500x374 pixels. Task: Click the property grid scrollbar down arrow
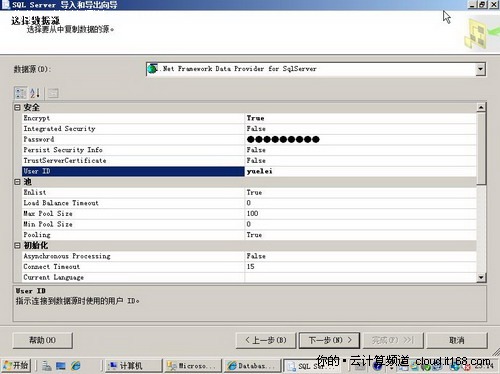481,277
